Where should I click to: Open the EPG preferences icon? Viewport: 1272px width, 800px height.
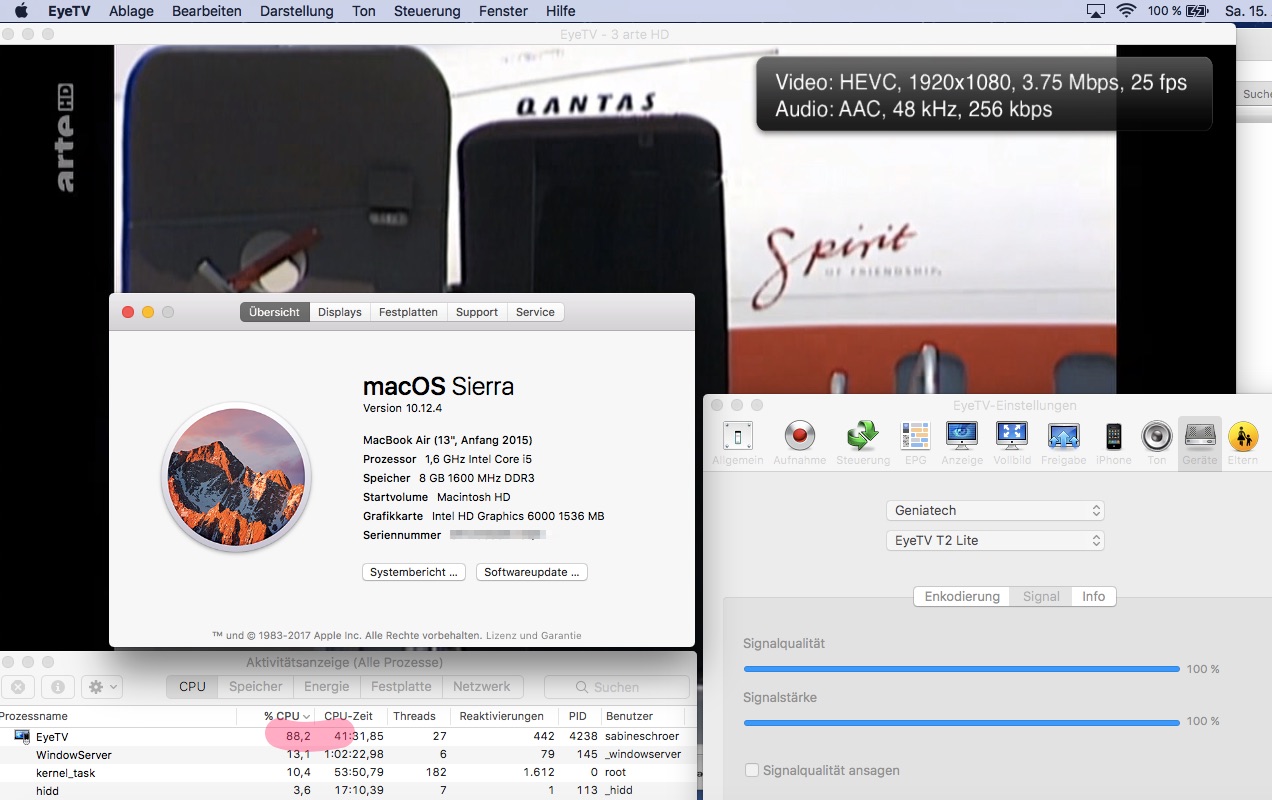tap(915, 443)
